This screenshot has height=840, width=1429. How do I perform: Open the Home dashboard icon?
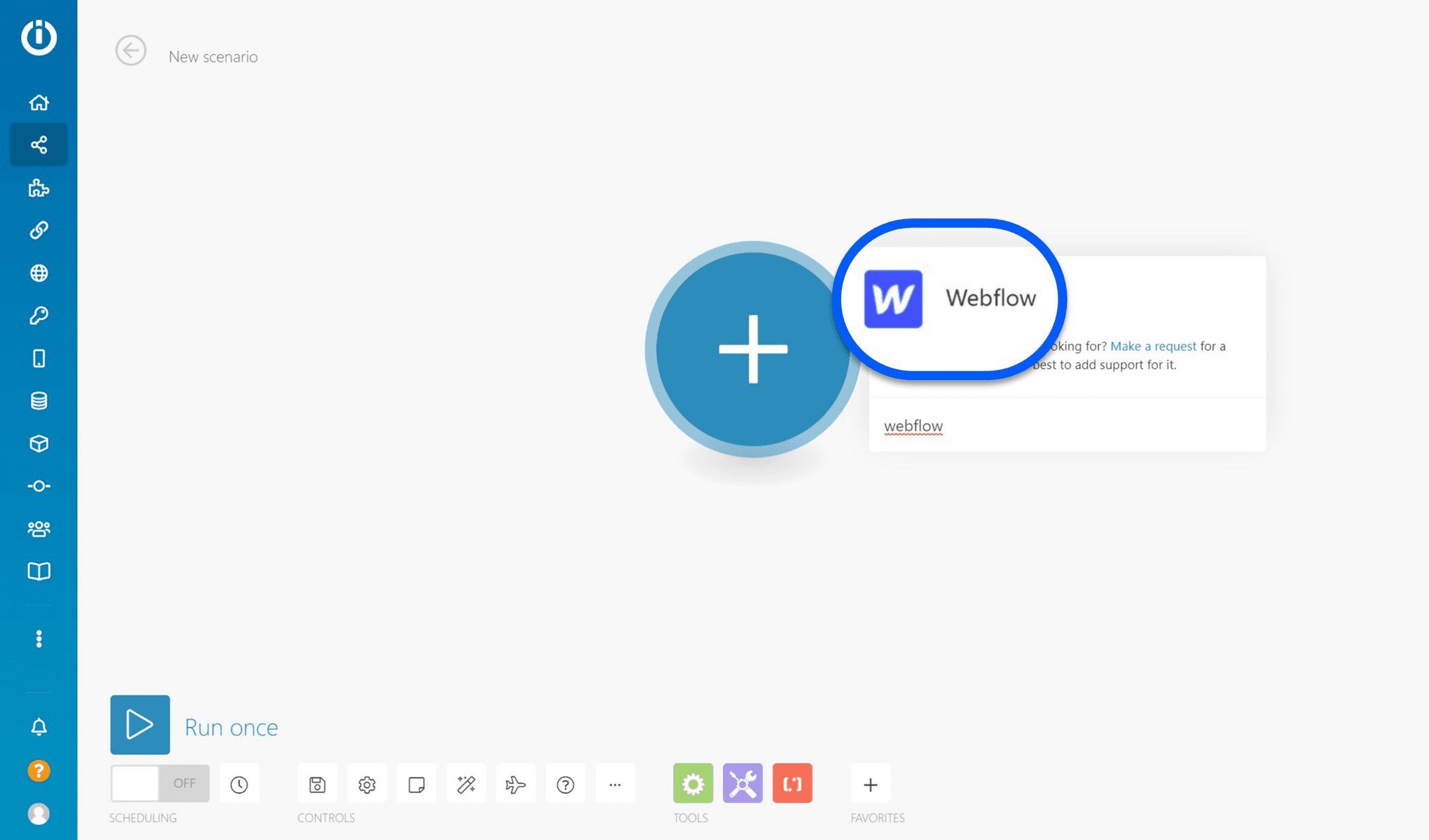pyautogui.click(x=39, y=102)
